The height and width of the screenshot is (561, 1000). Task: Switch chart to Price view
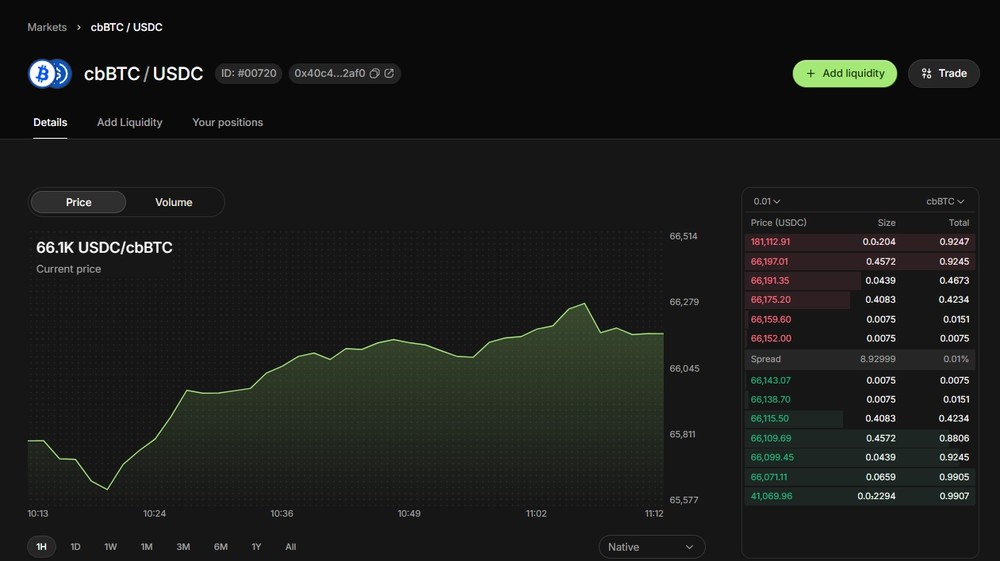click(x=78, y=202)
